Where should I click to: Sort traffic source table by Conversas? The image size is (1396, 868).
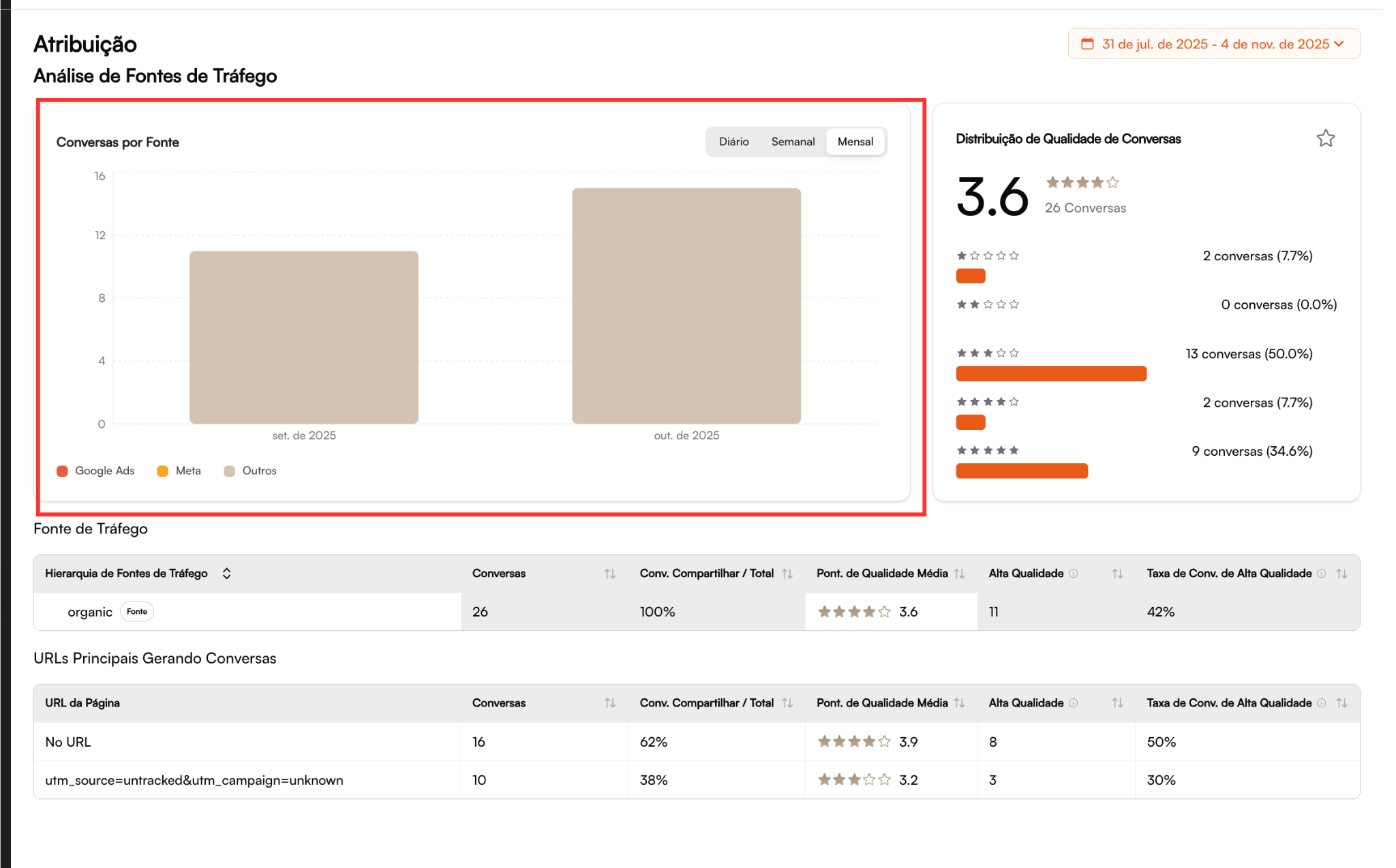pos(609,574)
